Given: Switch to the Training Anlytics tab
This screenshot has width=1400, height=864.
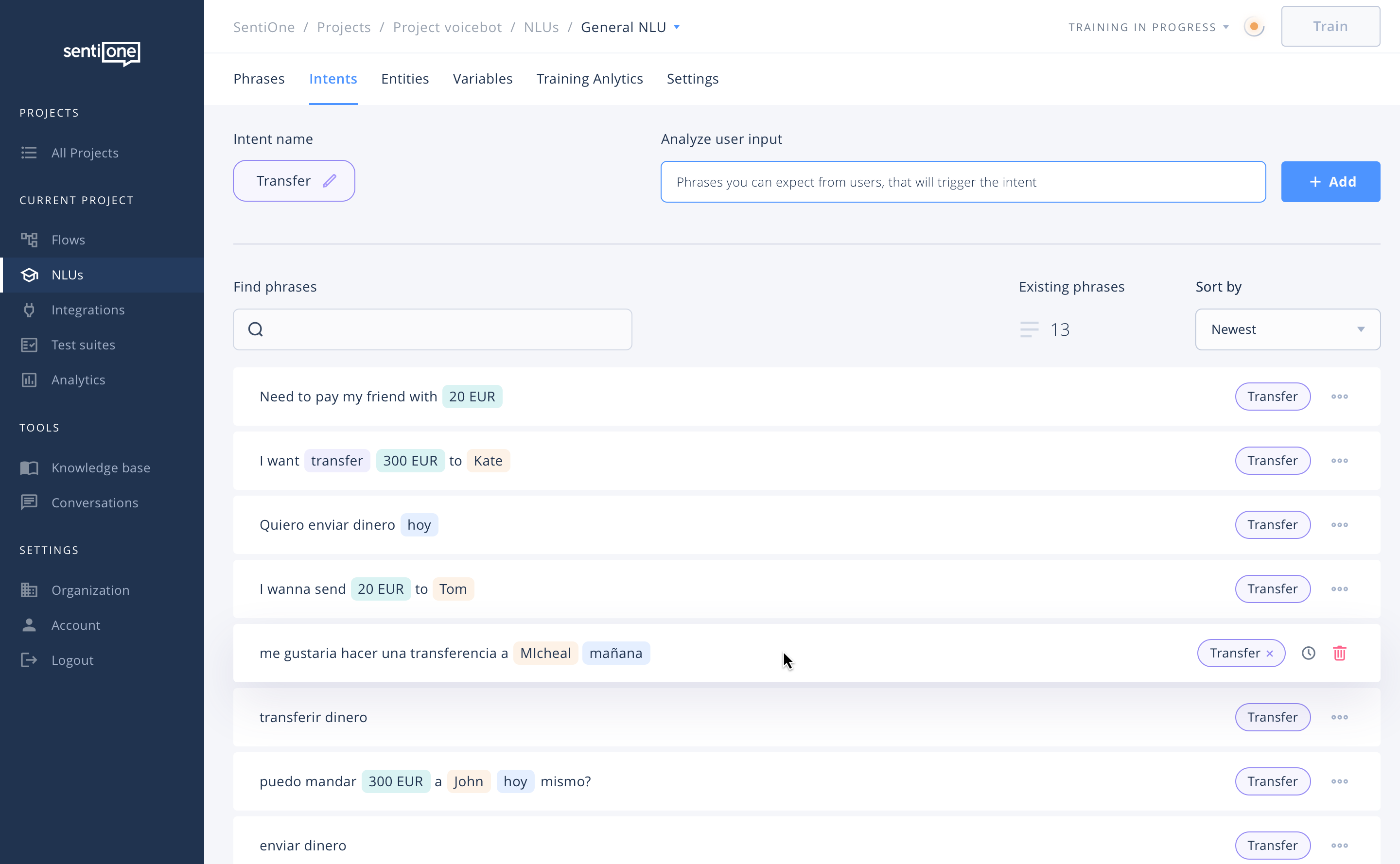Looking at the screenshot, I should point(589,79).
